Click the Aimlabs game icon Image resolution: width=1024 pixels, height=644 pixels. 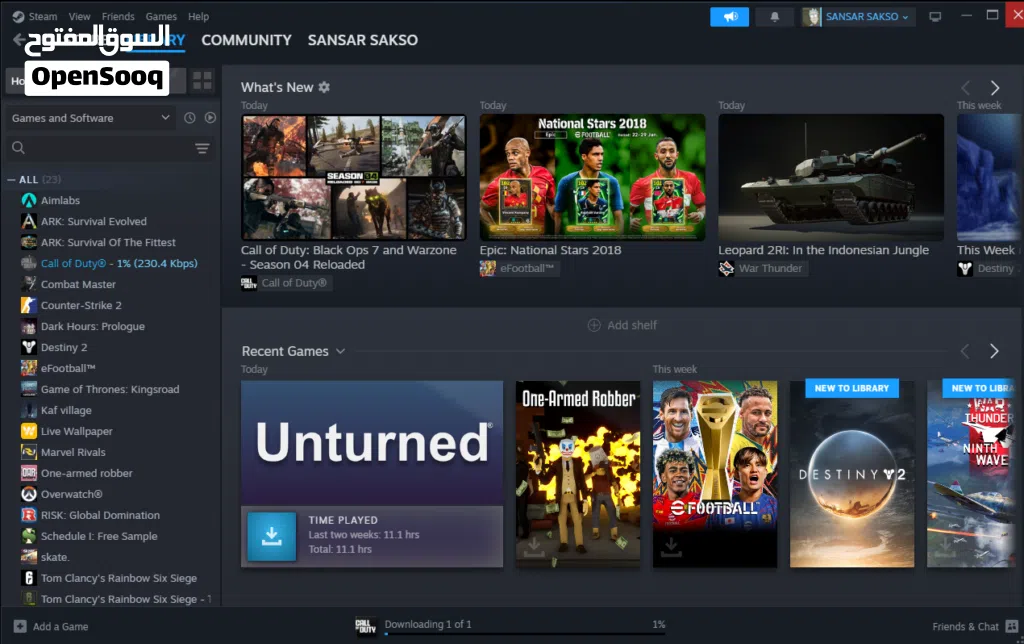(29, 201)
